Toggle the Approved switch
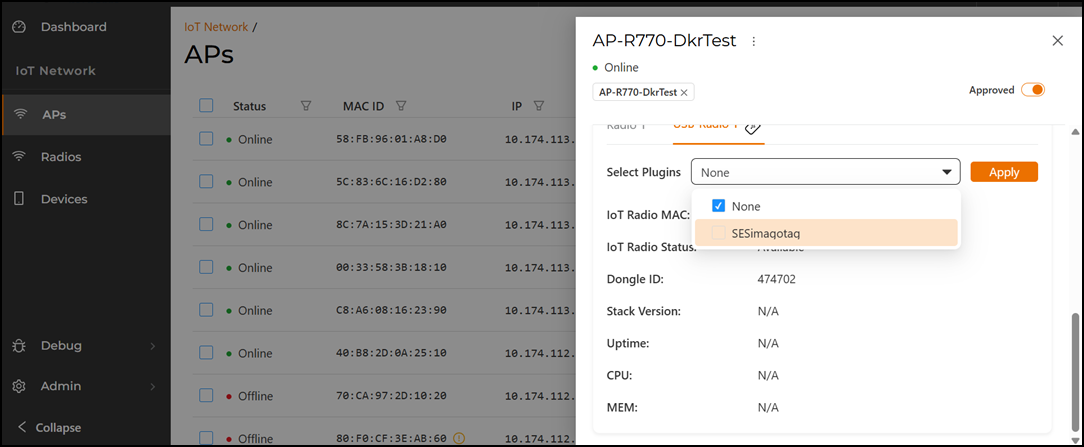The width and height of the screenshot is (1084, 447). point(1033,90)
